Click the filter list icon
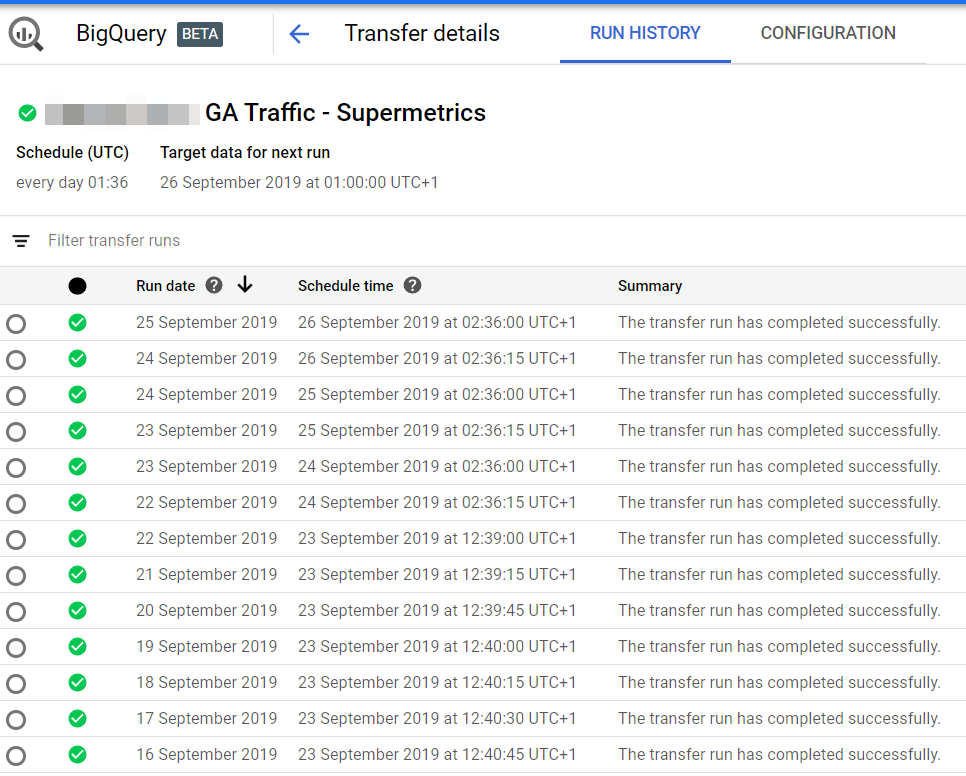Image resolution: width=966 pixels, height=776 pixels. coord(21,241)
